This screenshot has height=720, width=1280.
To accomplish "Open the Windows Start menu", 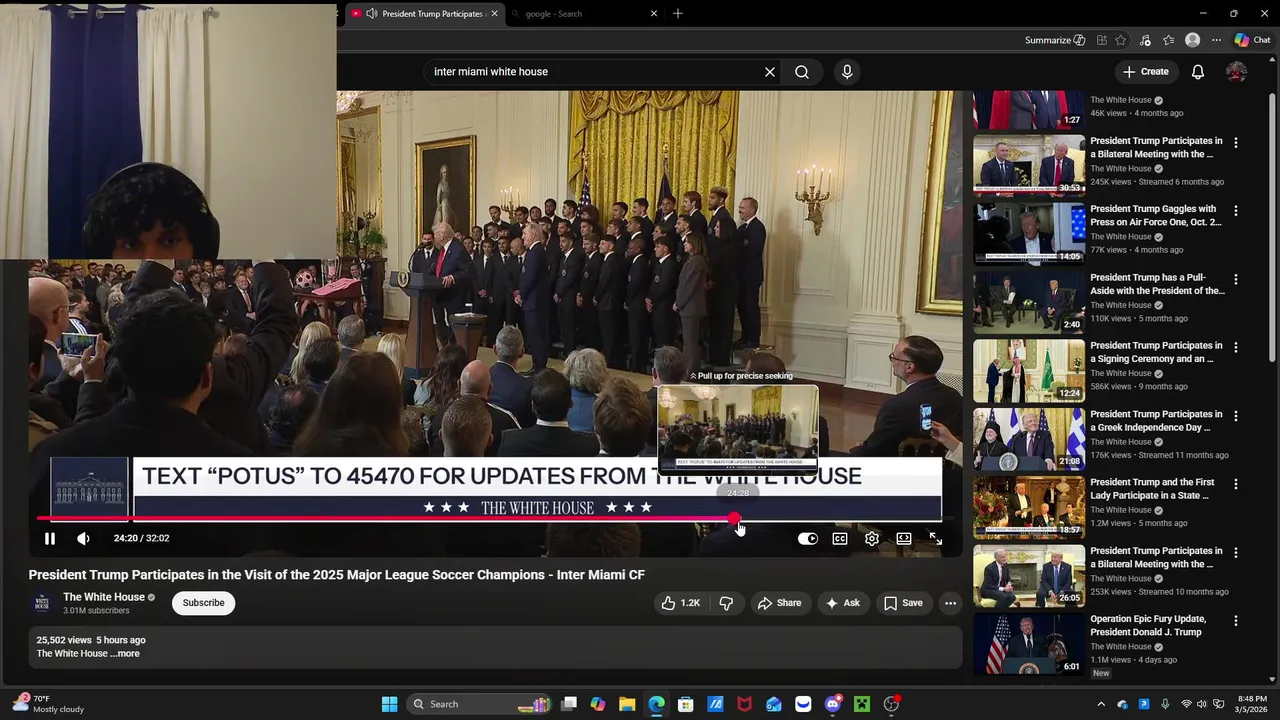I will point(389,704).
